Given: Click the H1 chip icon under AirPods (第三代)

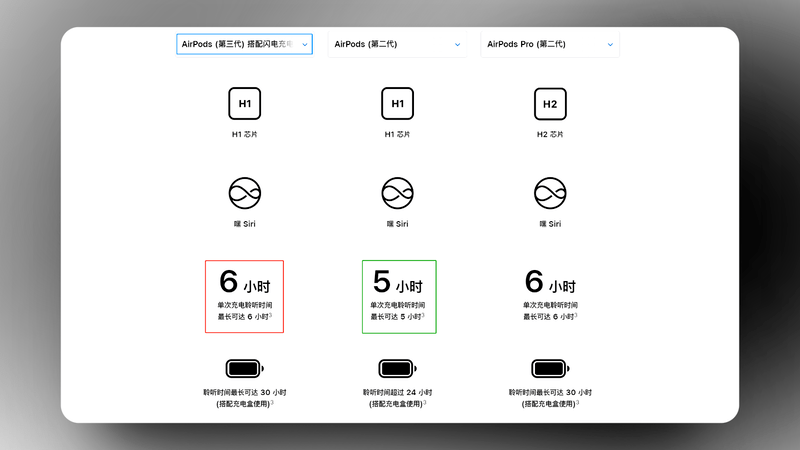Looking at the screenshot, I should 245,104.
